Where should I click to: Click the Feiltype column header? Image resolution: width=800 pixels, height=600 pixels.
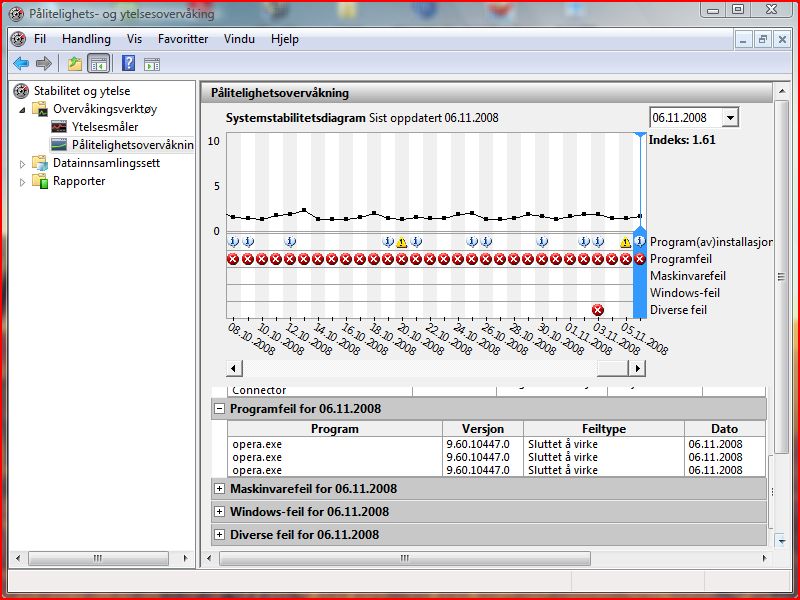click(604, 429)
